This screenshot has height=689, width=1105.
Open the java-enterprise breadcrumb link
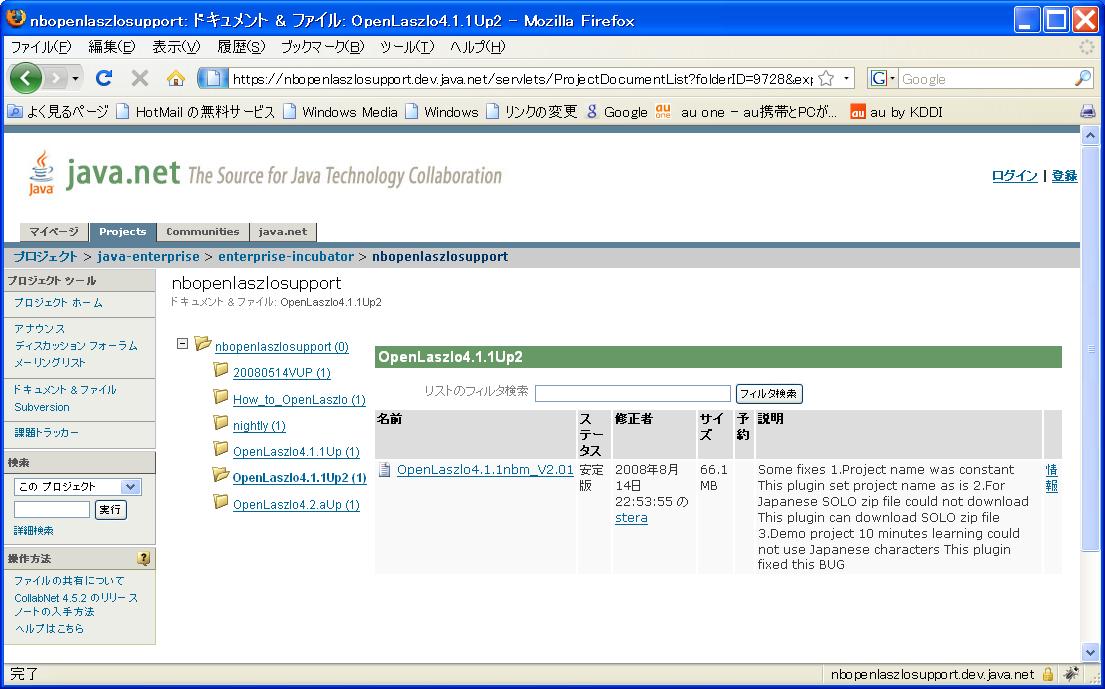click(x=148, y=256)
